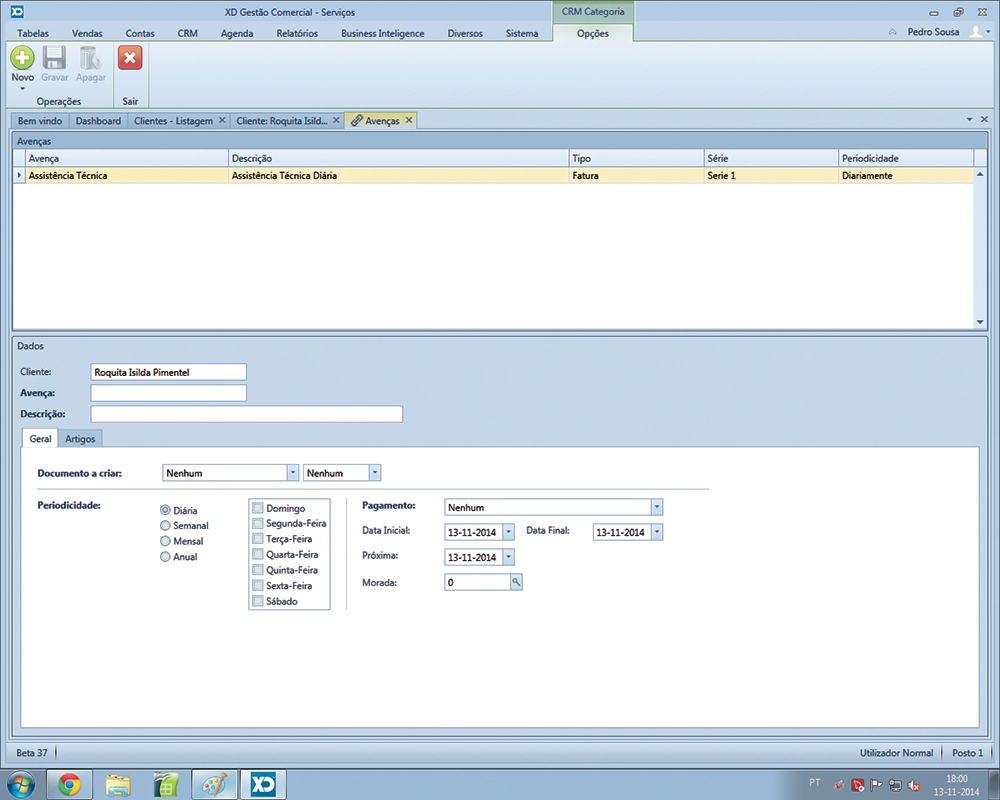Check the Segunda-Feira checkbox

coord(258,524)
